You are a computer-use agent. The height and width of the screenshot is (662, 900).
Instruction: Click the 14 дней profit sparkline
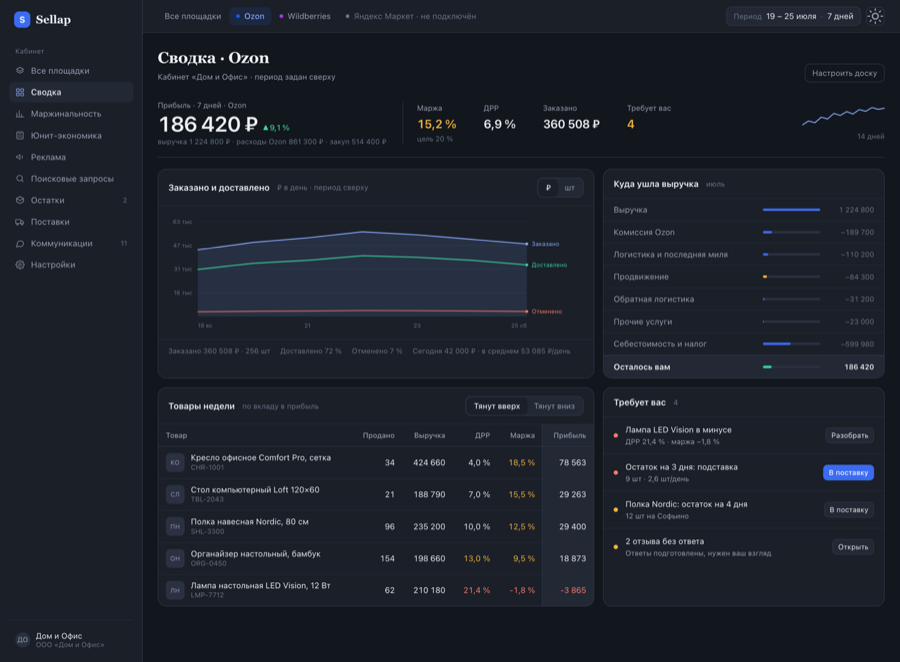(843, 115)
